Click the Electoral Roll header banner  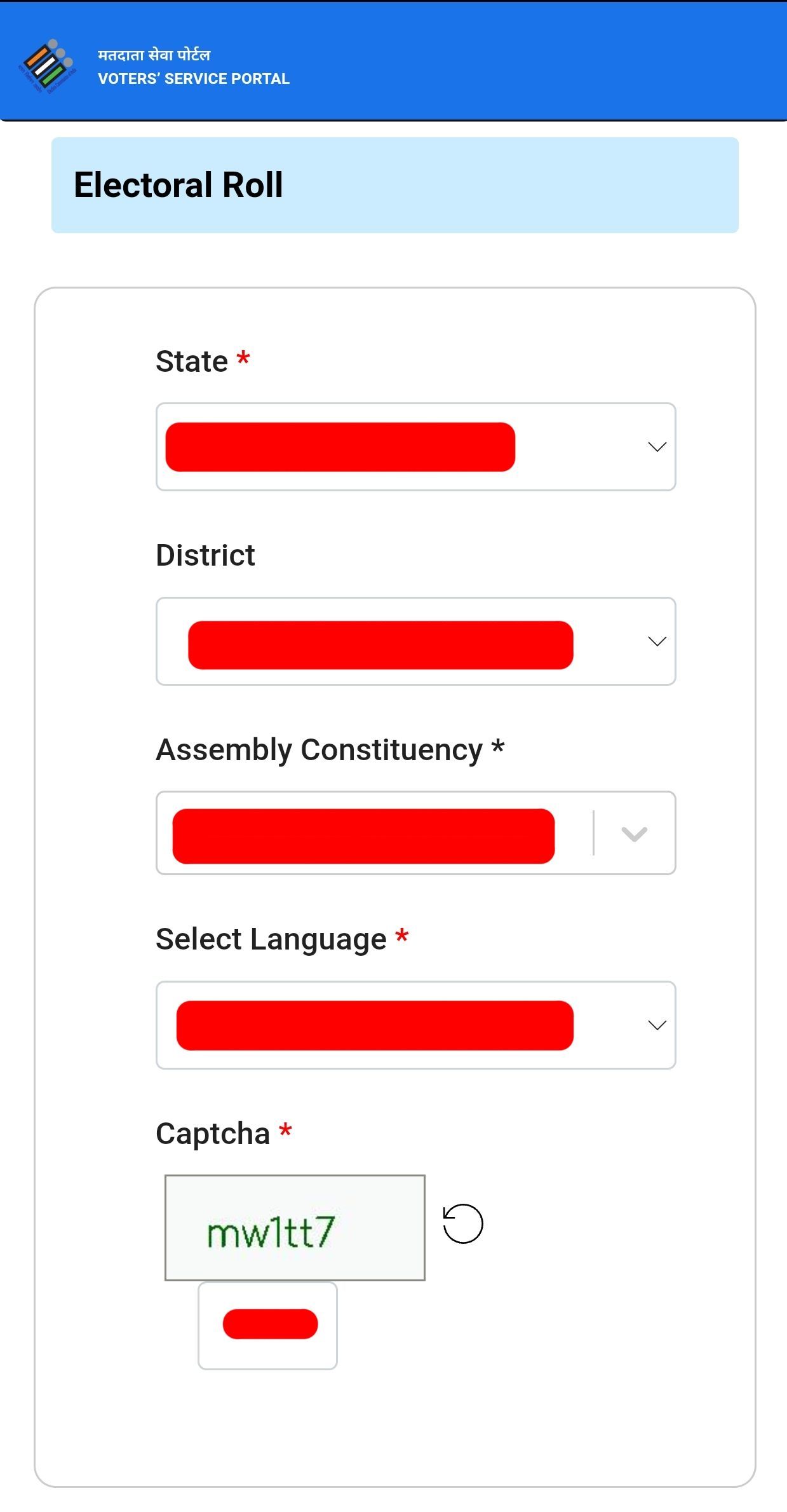click(x=393, y=184)
